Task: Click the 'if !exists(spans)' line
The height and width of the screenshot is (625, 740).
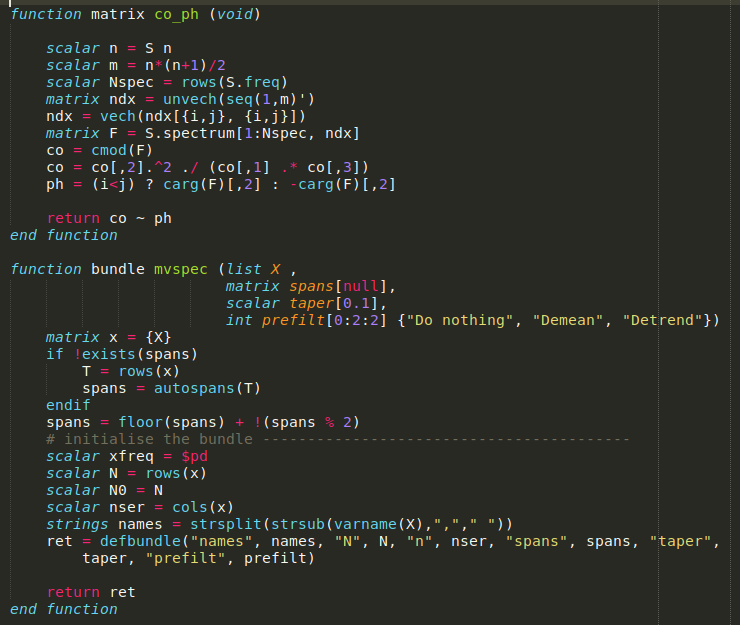Action: 122,354
